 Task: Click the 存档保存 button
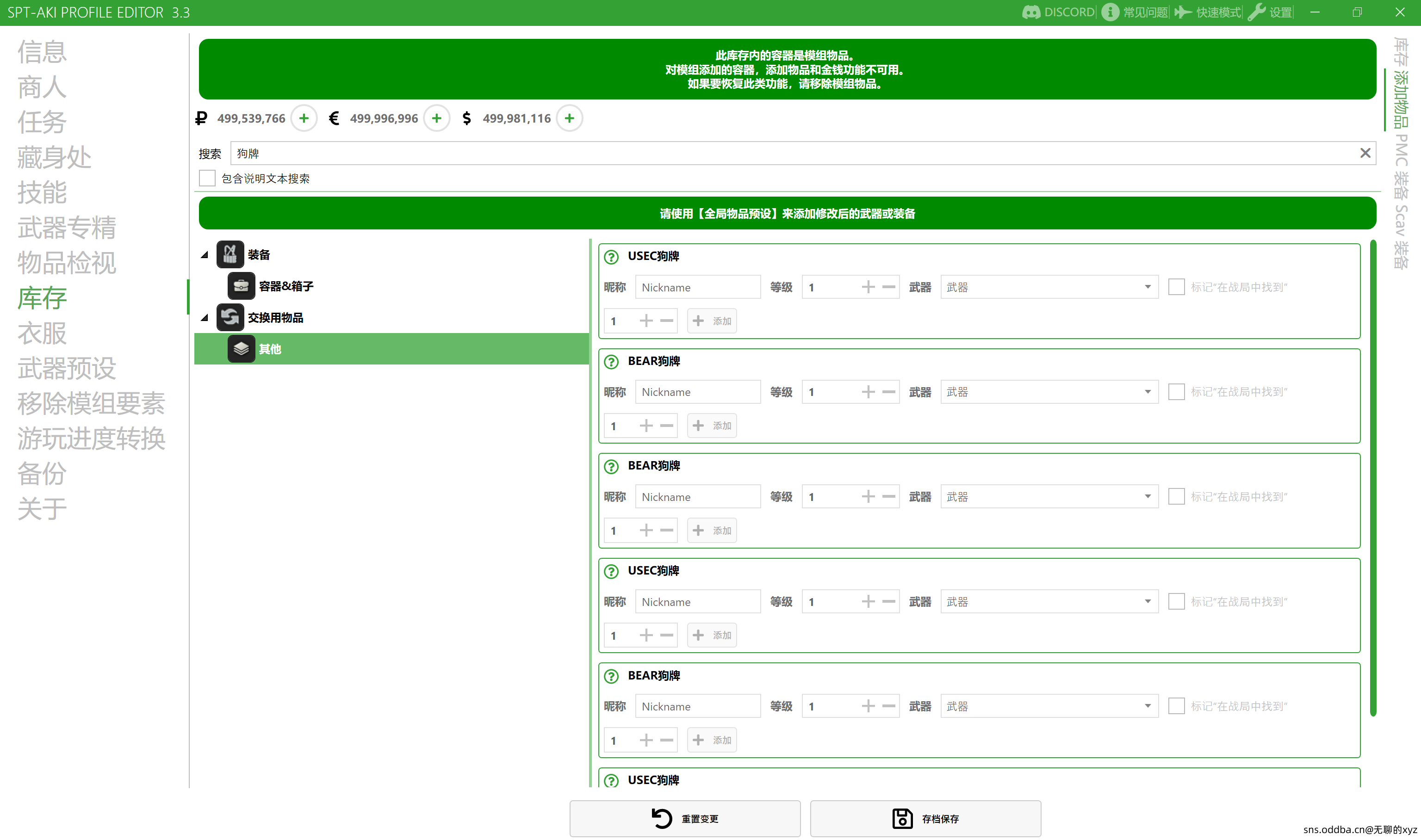coord(925,818)
